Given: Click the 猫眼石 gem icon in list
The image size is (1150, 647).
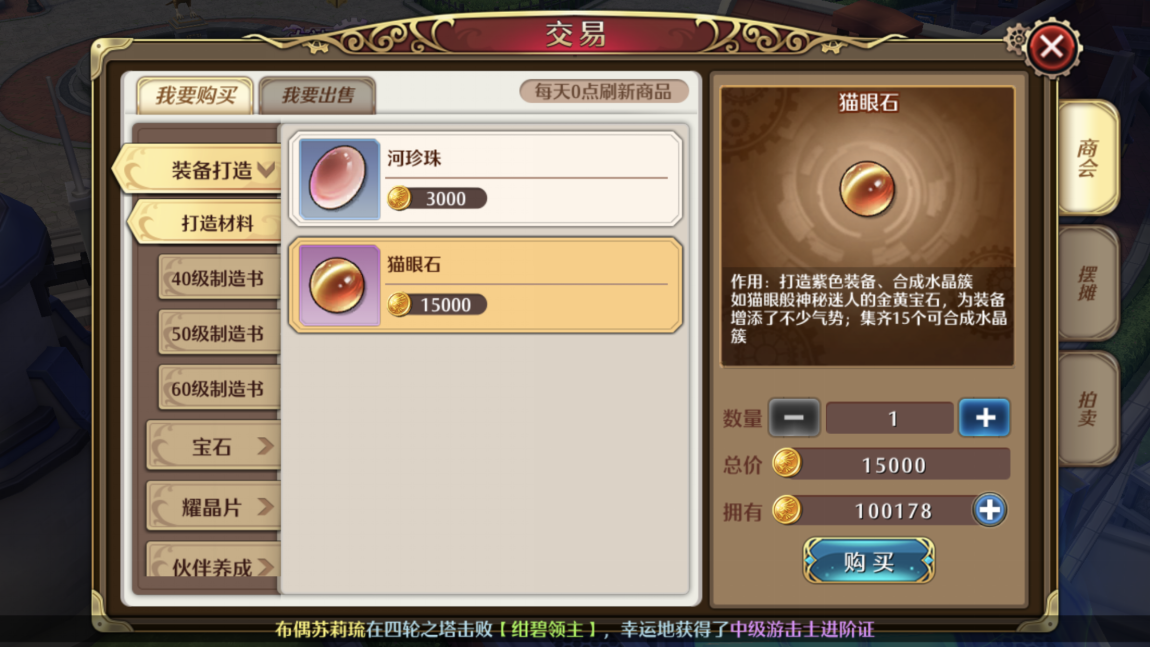Looking at the screenshot, I should [x=339, y=285].
